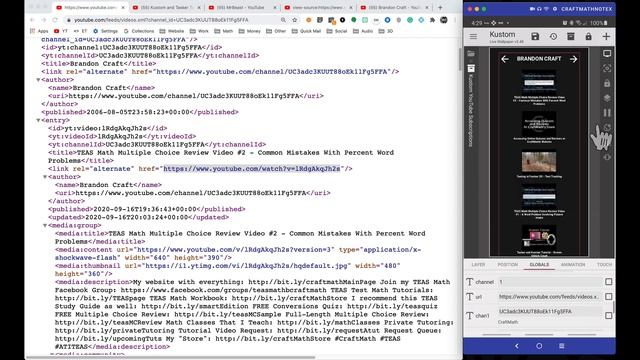Switch to the TOUCH tab

pos(604,264)
